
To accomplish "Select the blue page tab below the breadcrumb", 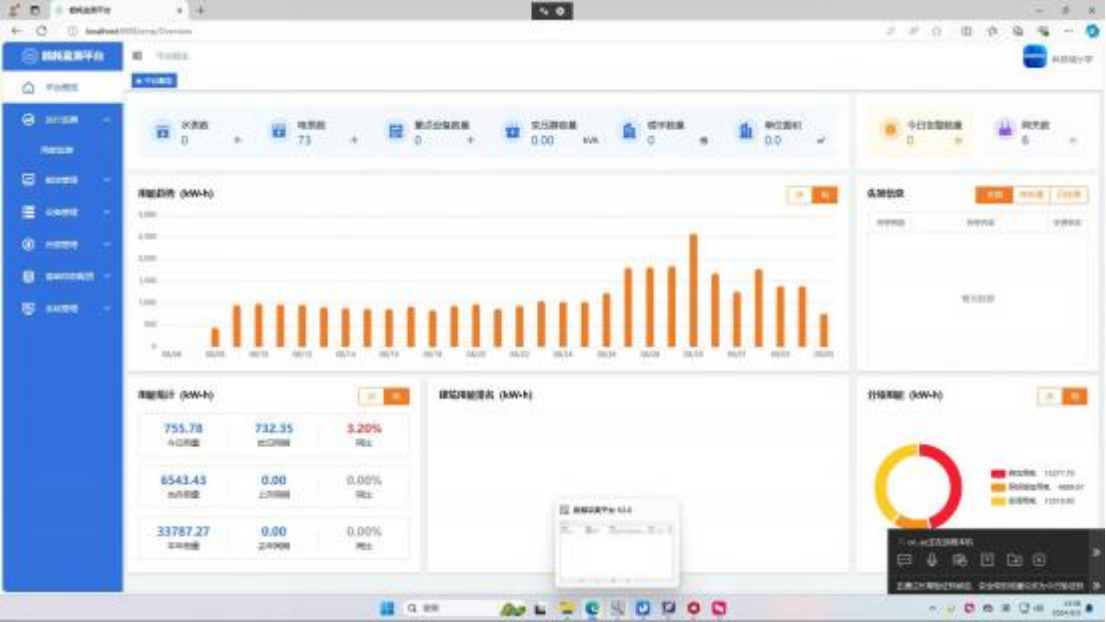I will (x=154, y=80).
